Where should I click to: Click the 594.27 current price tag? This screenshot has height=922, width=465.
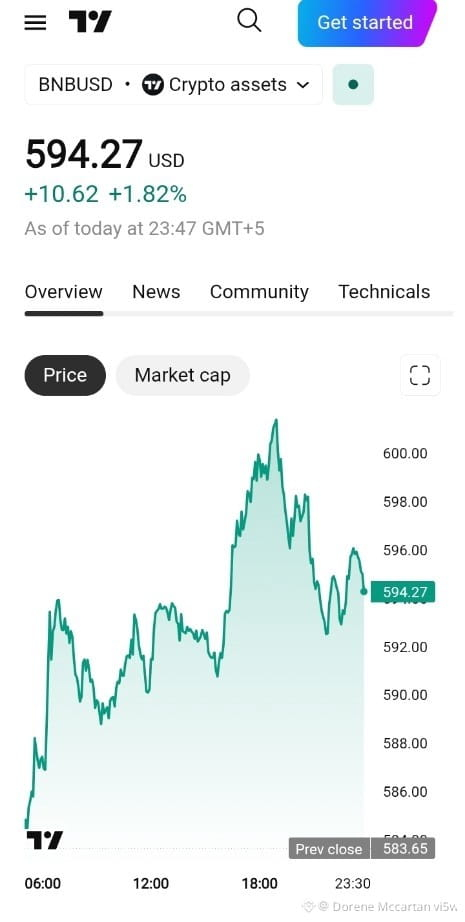[x=403, y=592]
